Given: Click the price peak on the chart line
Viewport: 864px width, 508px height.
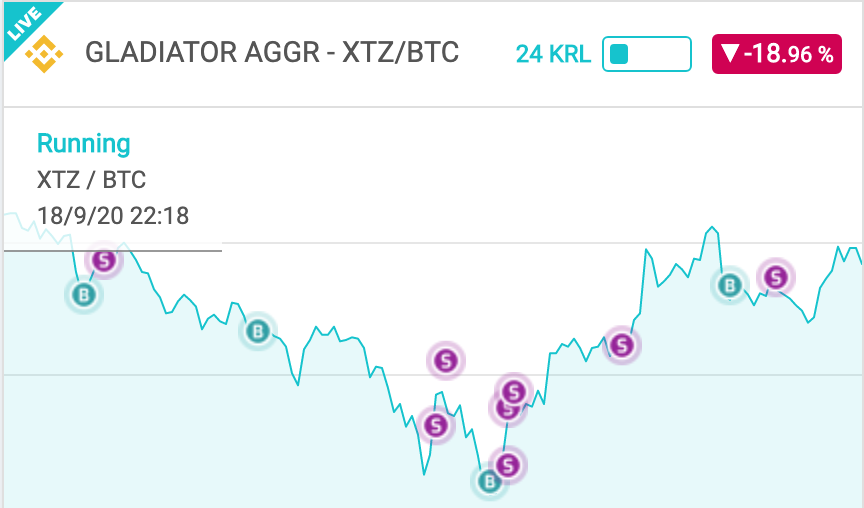Looking at the screenshot, I should tap(712, 227).
